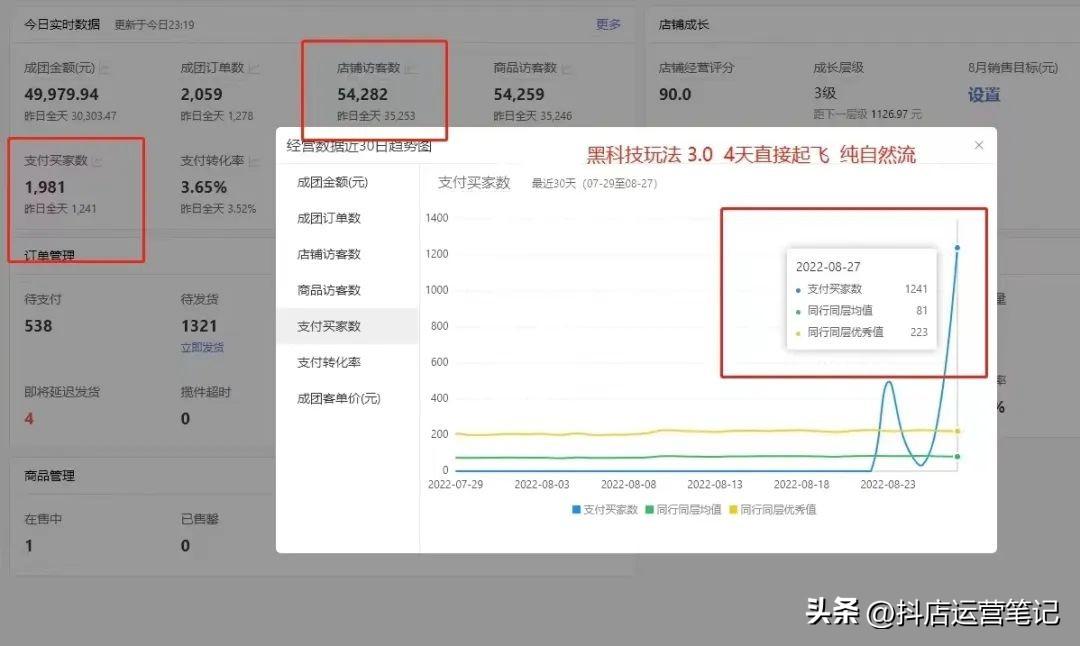The image size is (1080, 646).
Task: Open trend chart icon beside 店铺访客数
Action: 411,68
